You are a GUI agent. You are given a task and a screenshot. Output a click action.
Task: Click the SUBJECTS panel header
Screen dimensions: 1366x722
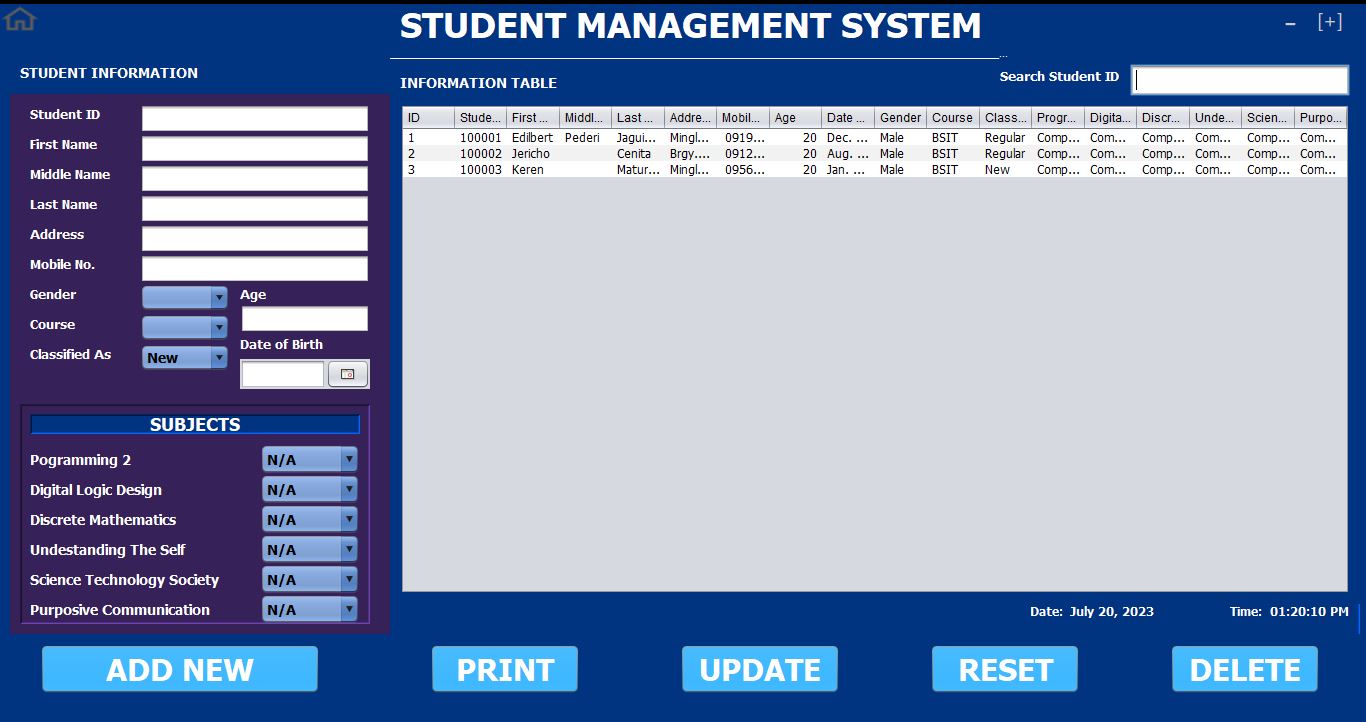195,424
